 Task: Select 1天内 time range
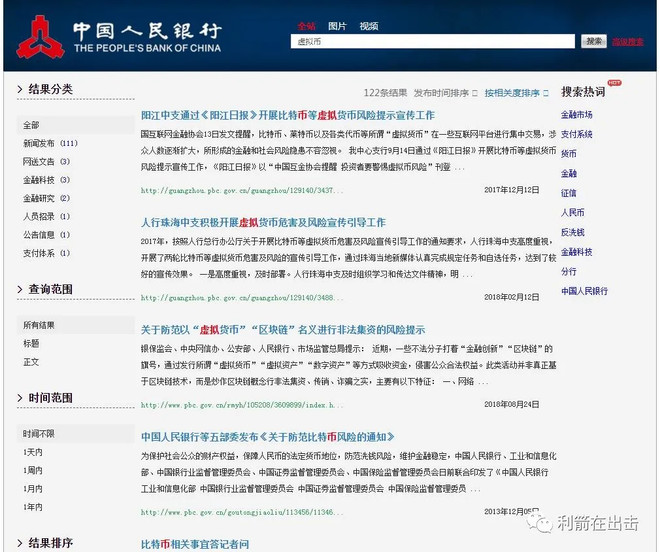(x=33, y=452)
